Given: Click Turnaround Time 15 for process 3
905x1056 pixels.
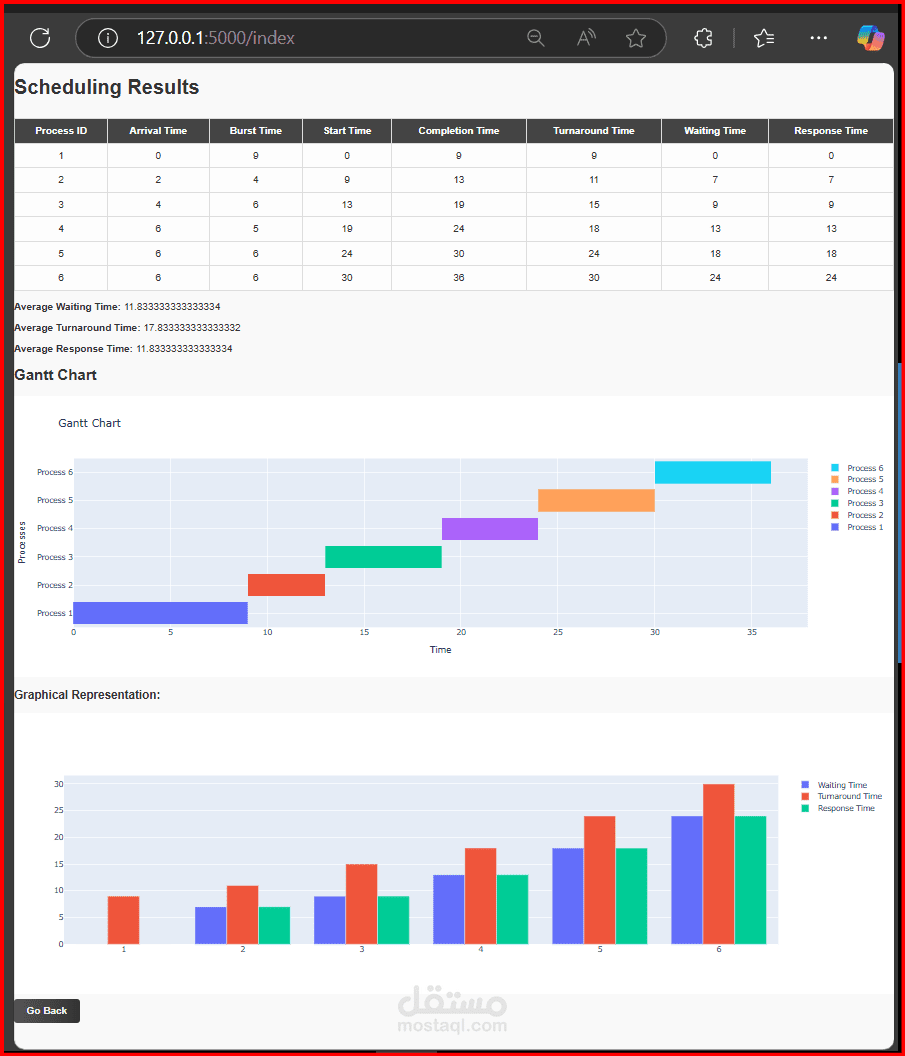Looking at the screenshot, I should pos(594,205).
